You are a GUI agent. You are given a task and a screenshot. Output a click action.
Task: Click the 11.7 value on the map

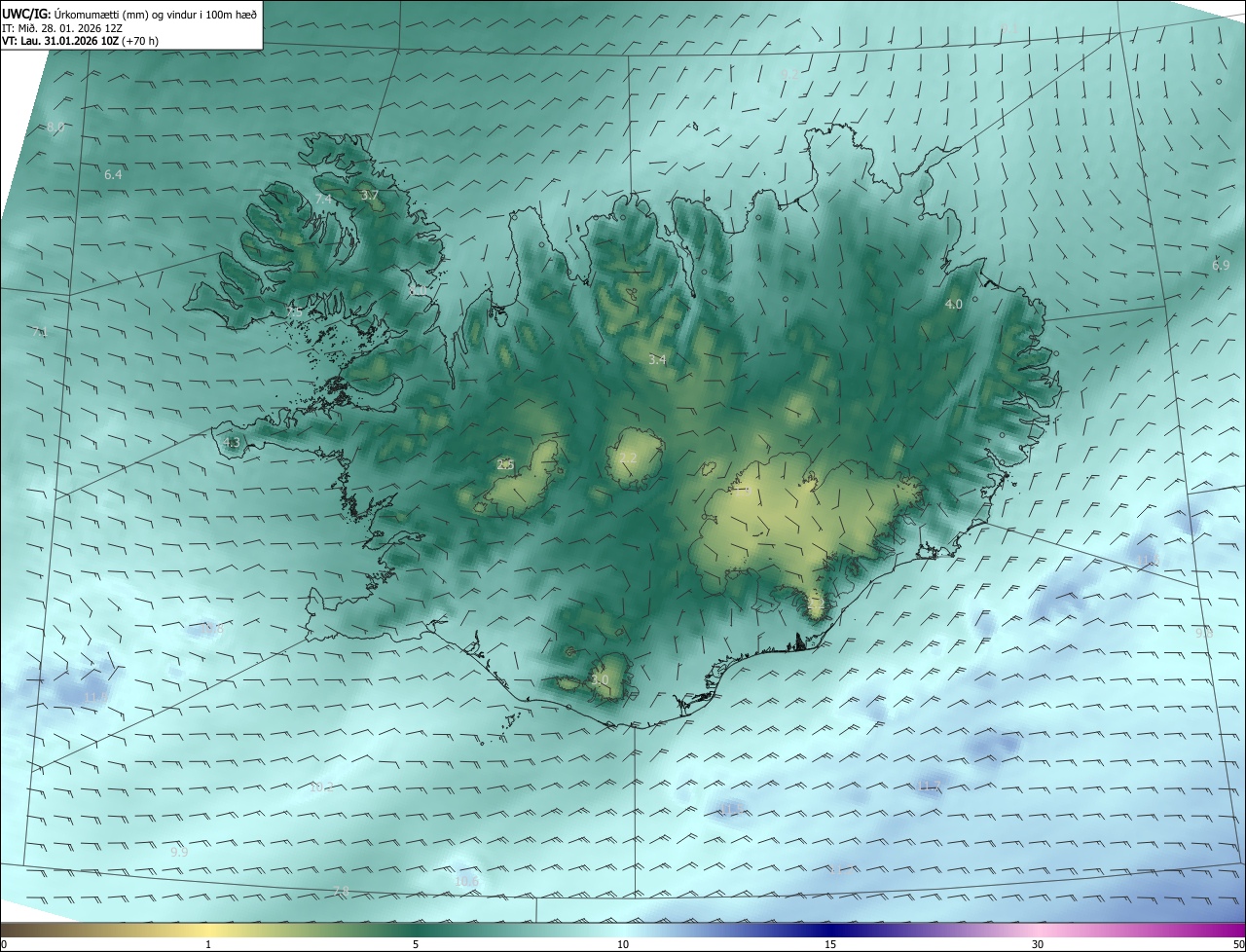[x=930, y=787]
